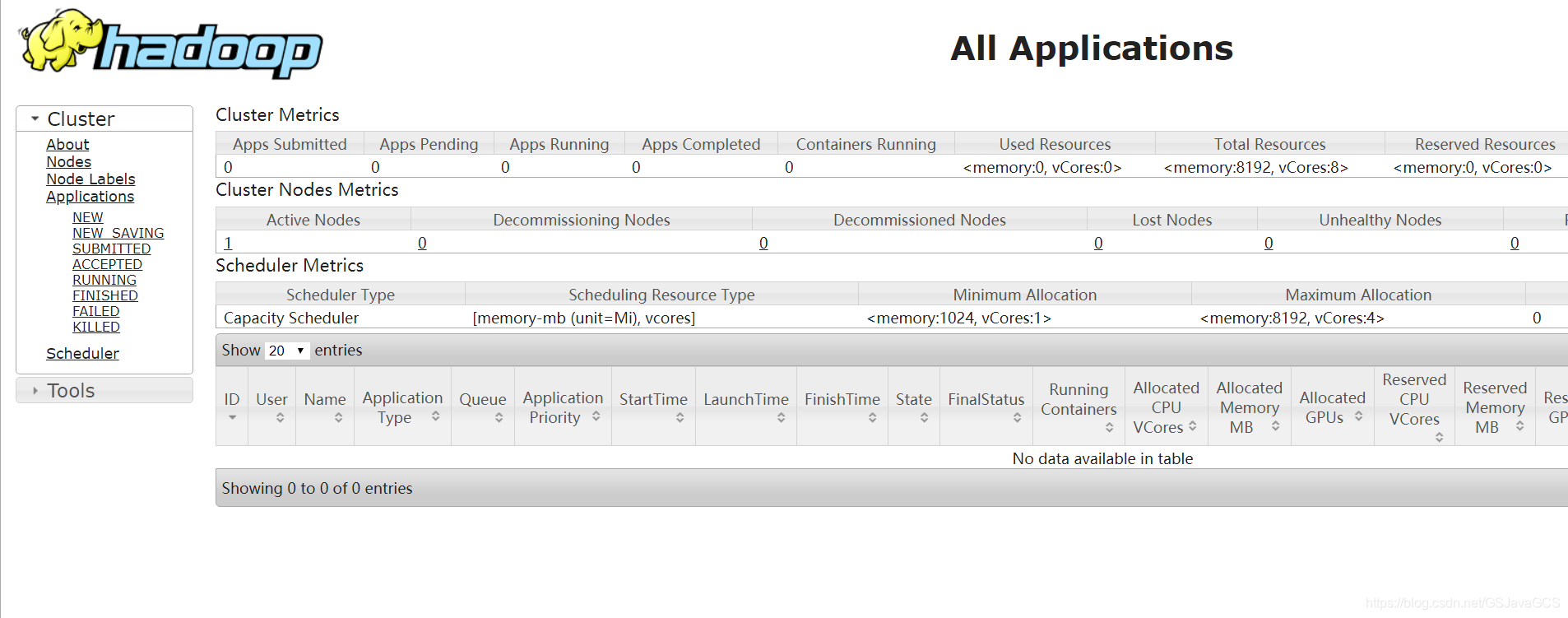Sort table by LaunchTime column
This screenshot has height=618, width=1568.
[x=746, y=407]
